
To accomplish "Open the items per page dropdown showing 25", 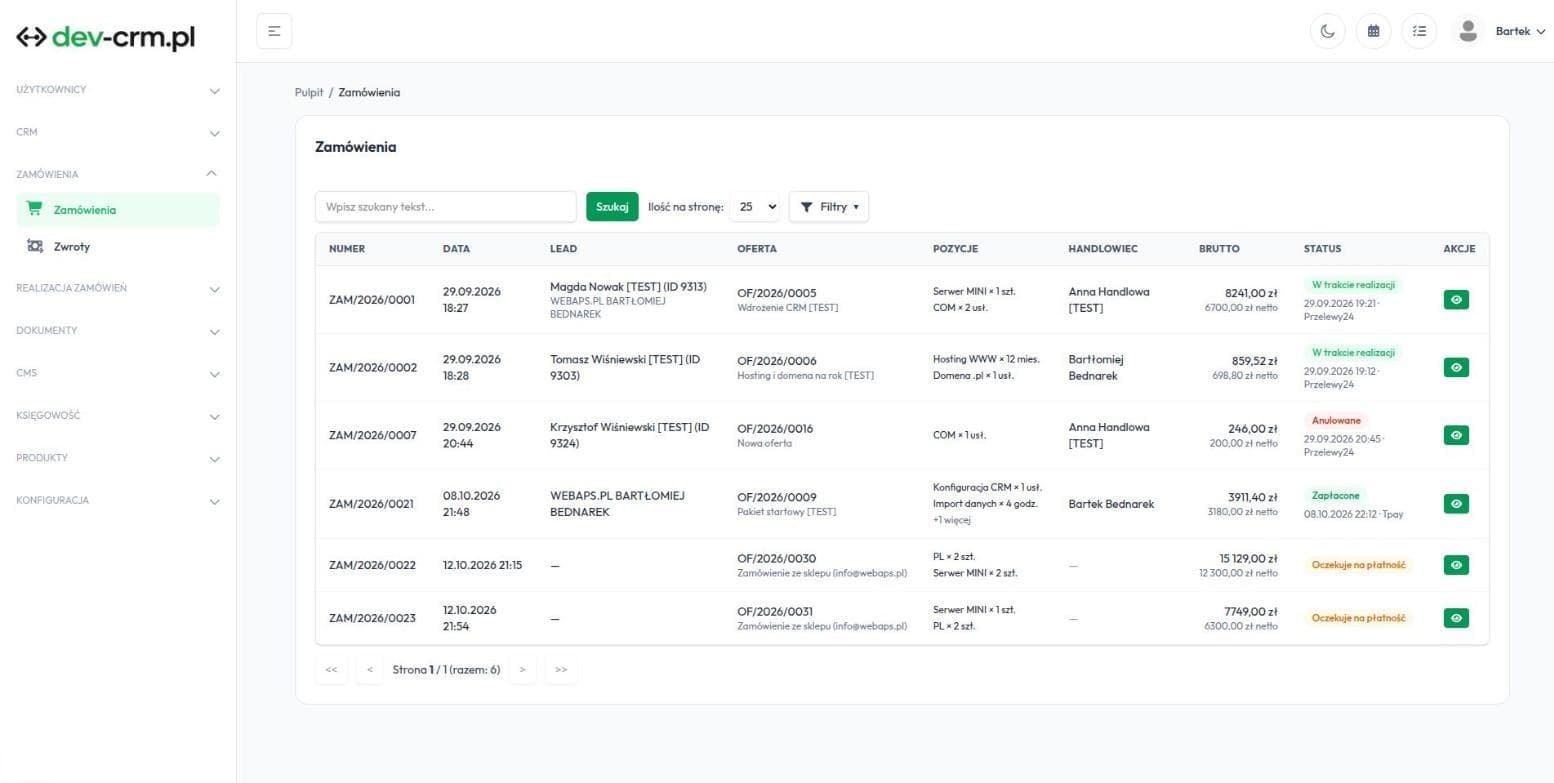I will click(x=755, y=207).
